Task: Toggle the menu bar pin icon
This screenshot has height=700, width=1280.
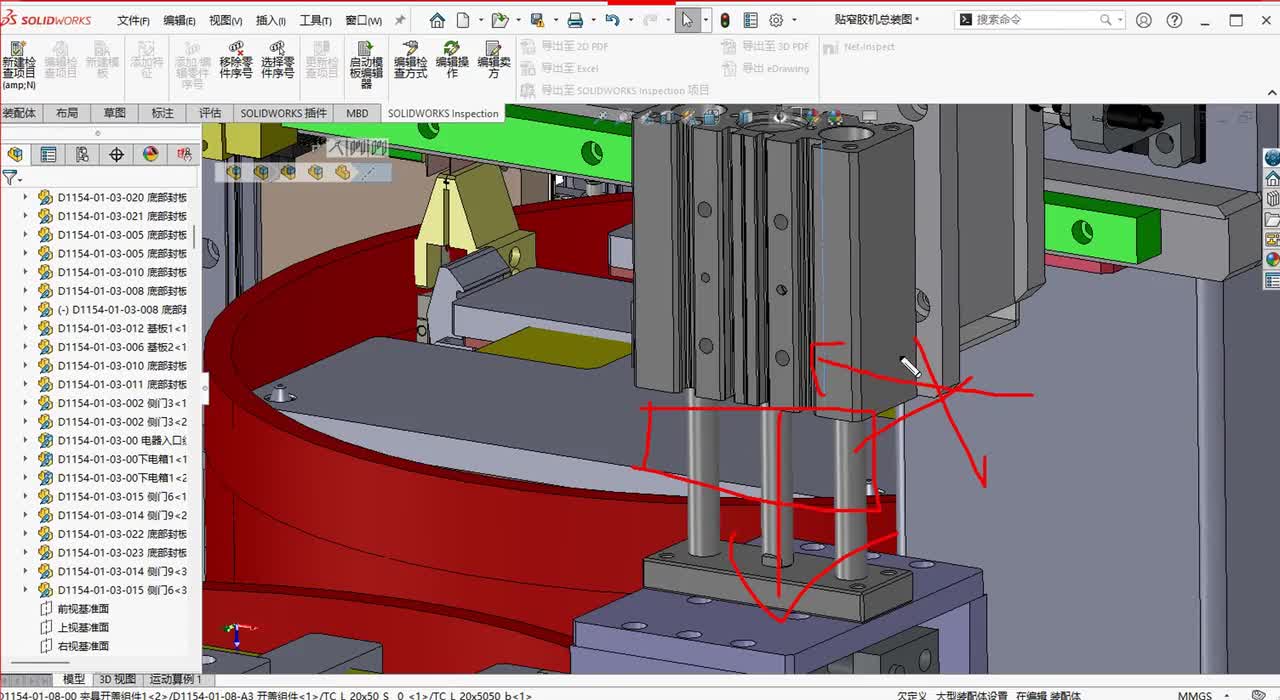Action: point(400,20)
